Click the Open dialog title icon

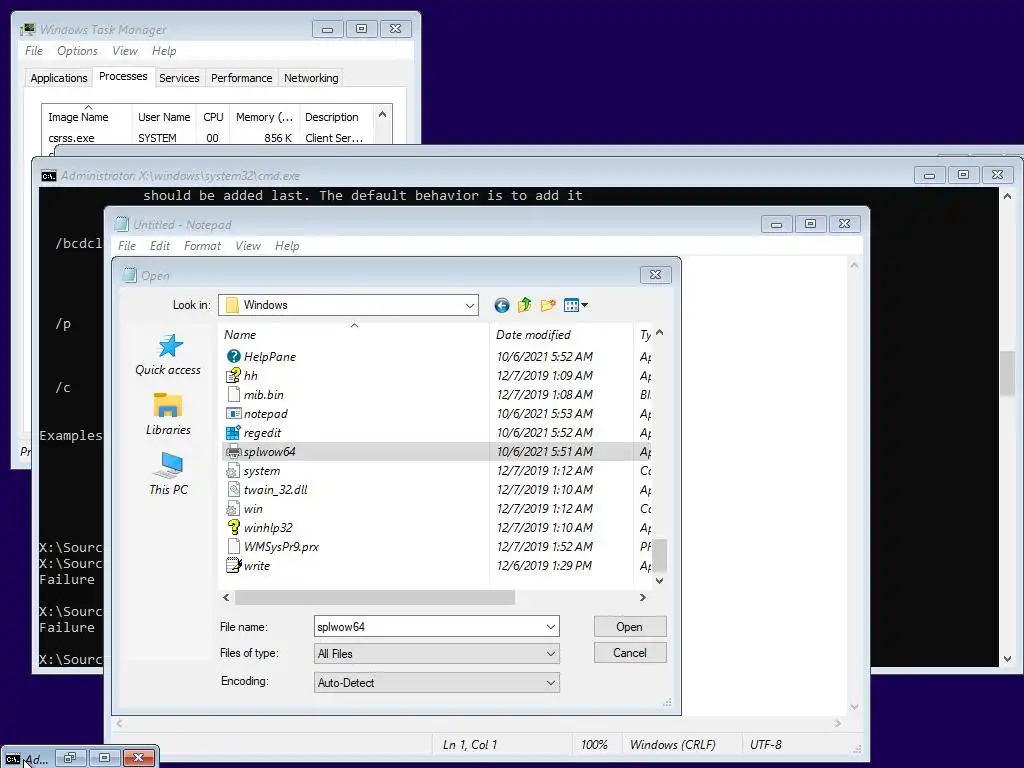click(129, 276)
